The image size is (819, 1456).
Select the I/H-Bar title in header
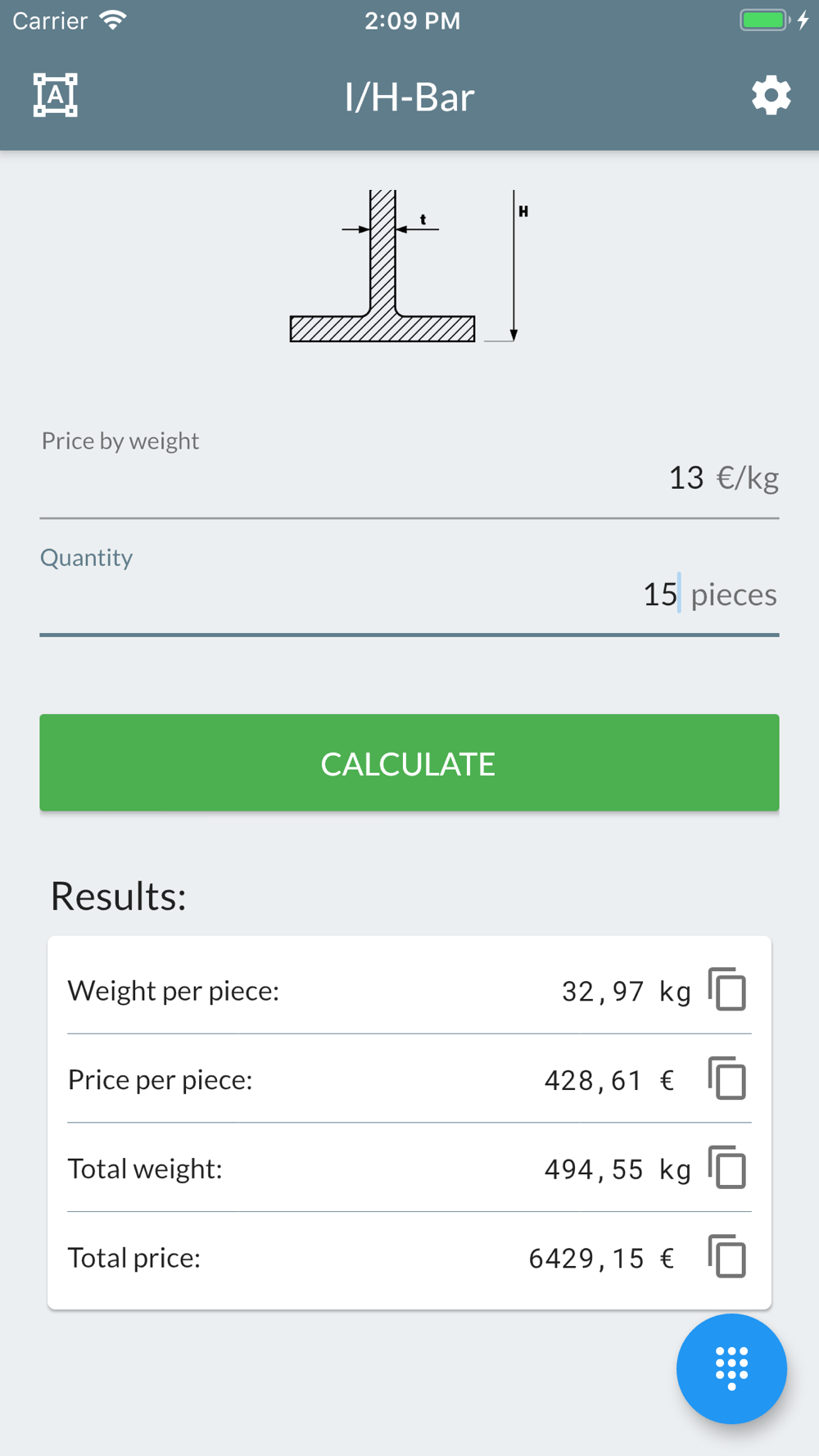click(409, 97)
